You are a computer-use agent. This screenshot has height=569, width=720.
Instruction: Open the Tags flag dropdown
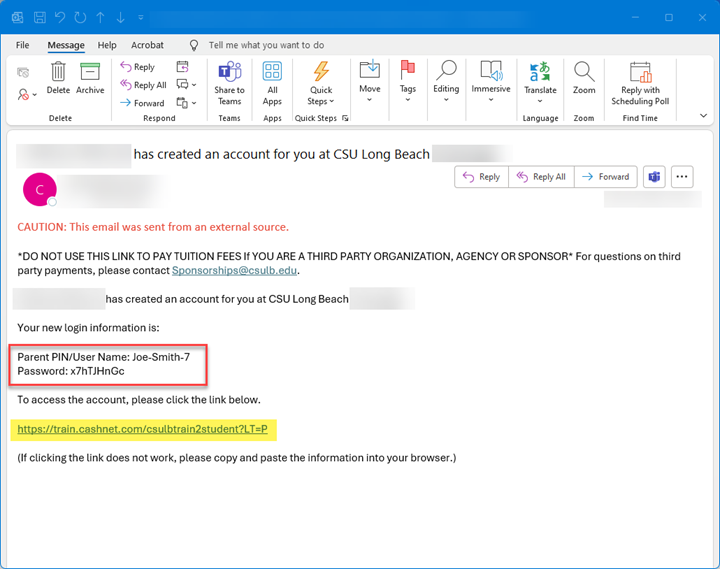(408, 81)
